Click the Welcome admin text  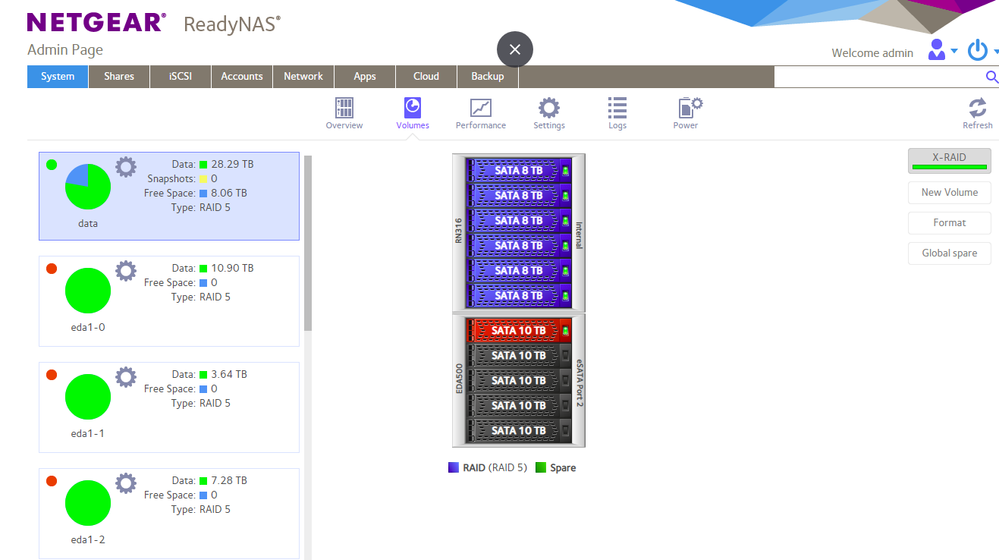coord(872,53)
